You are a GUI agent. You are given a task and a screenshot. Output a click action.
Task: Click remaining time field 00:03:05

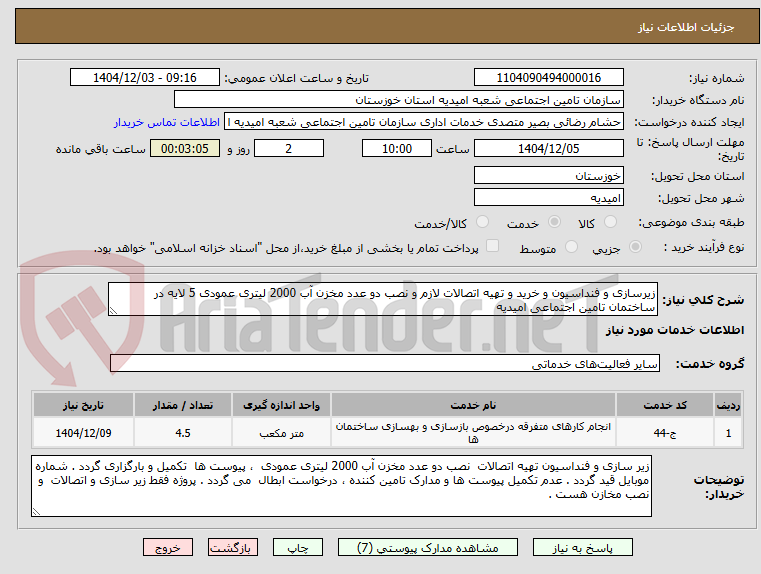pos(185,148)
